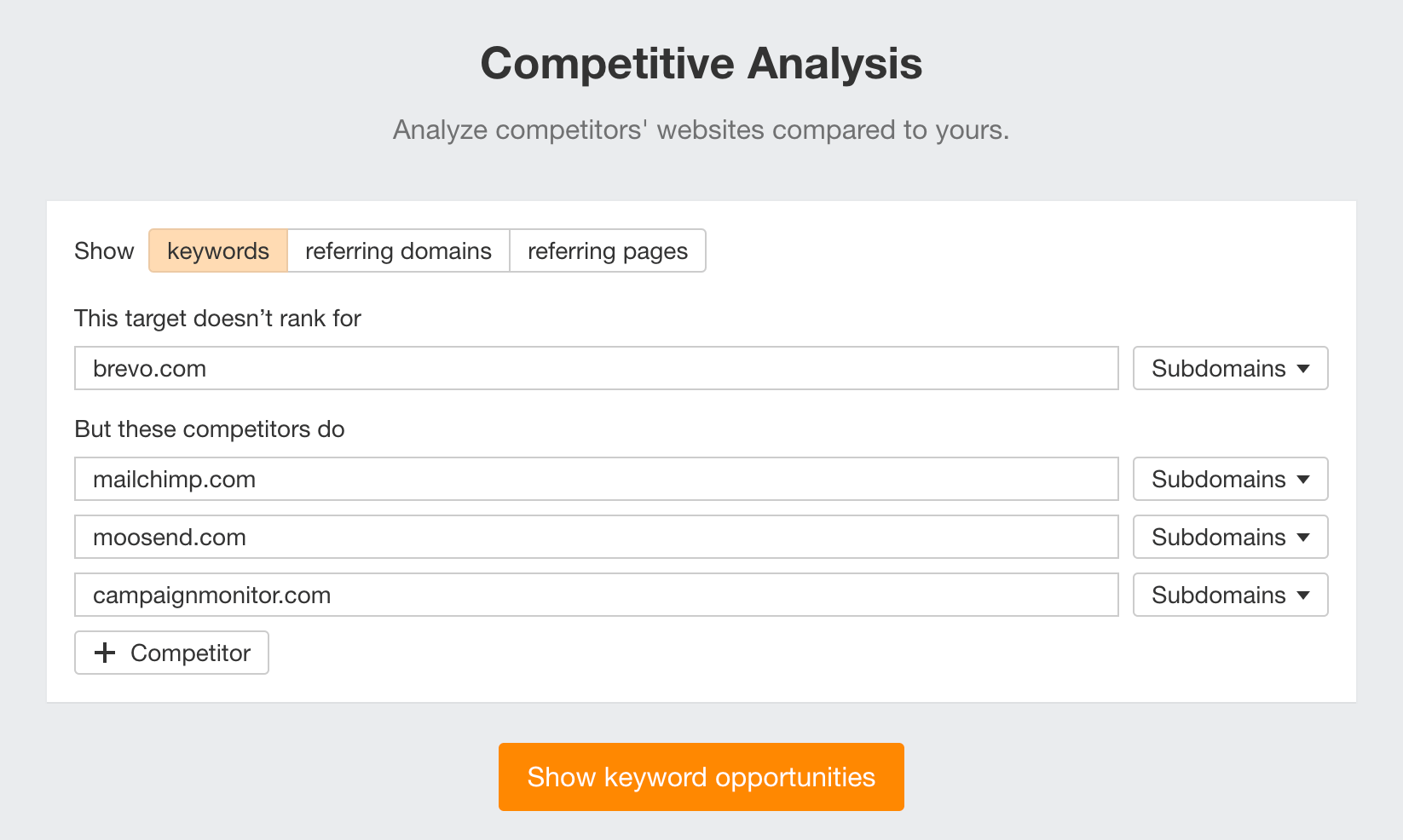The width and height of the screenshot is (1403, 840).
Task: Switch to the referring pages tab
Action: pyautogui.click(x=607, y=250)
